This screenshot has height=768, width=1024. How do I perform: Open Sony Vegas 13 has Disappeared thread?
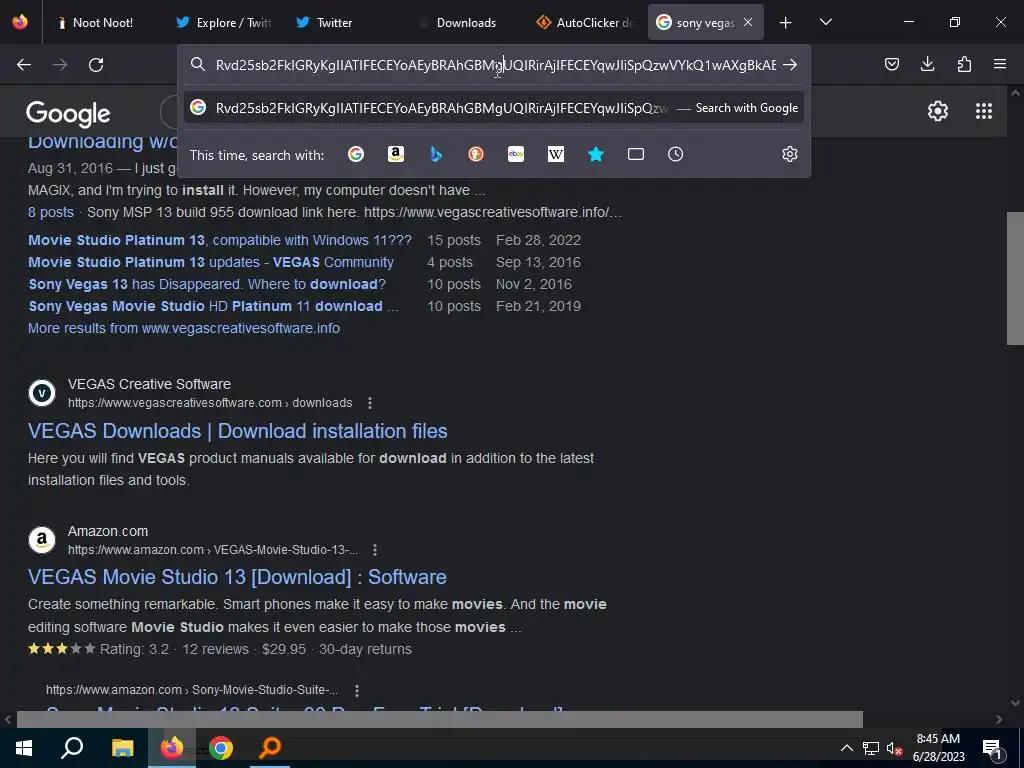[207, 285]
